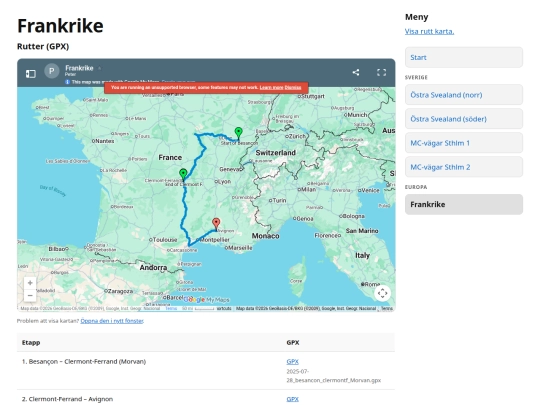Screen dimensions: 540x405
Task: Click the info icon in map header
Action: pyautogui.click(x=68, y=82)
